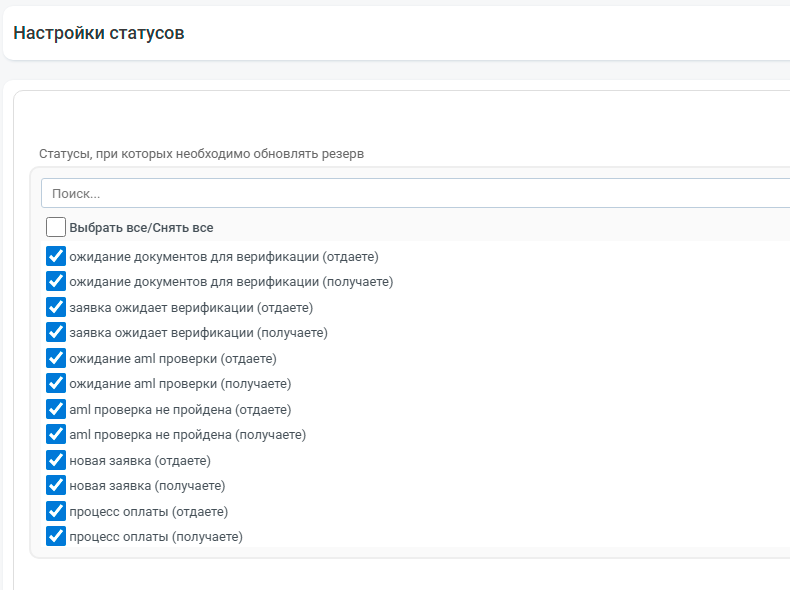Click label aml проверка не пройдена (получаете)

click(x=187, y=435)
